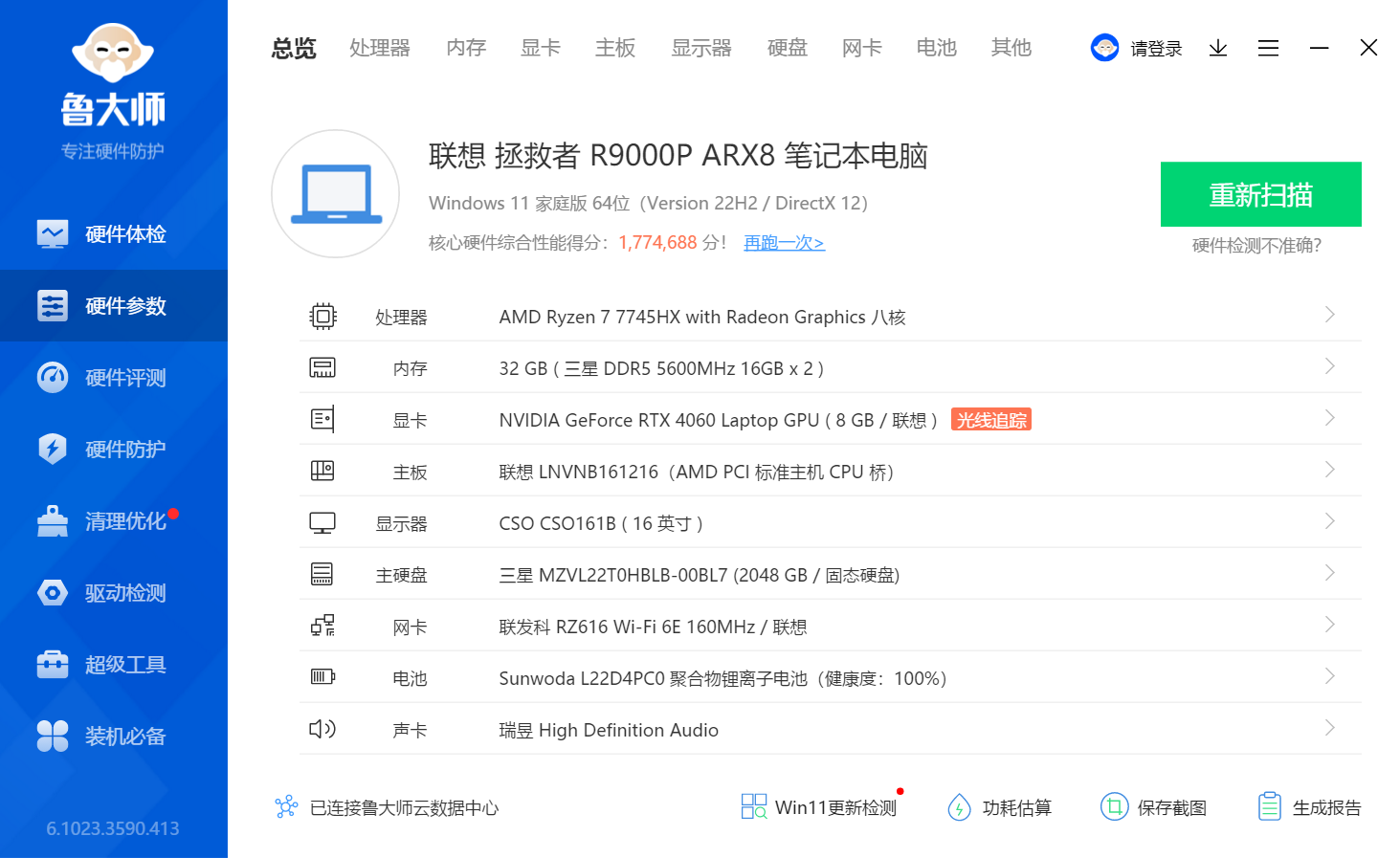The width and height of the screenshot is (1400, 858).
Task: Switch to the 总览 tab
Action: [x=294, y=48]
